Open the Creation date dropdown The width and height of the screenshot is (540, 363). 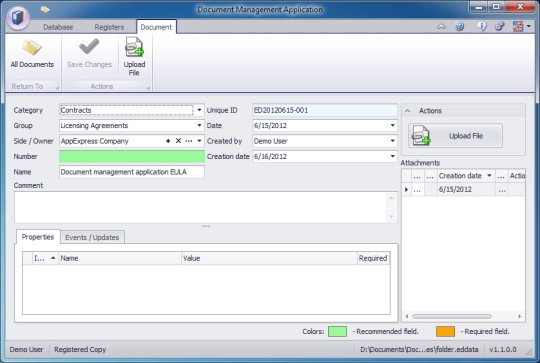tap(392, 156)
